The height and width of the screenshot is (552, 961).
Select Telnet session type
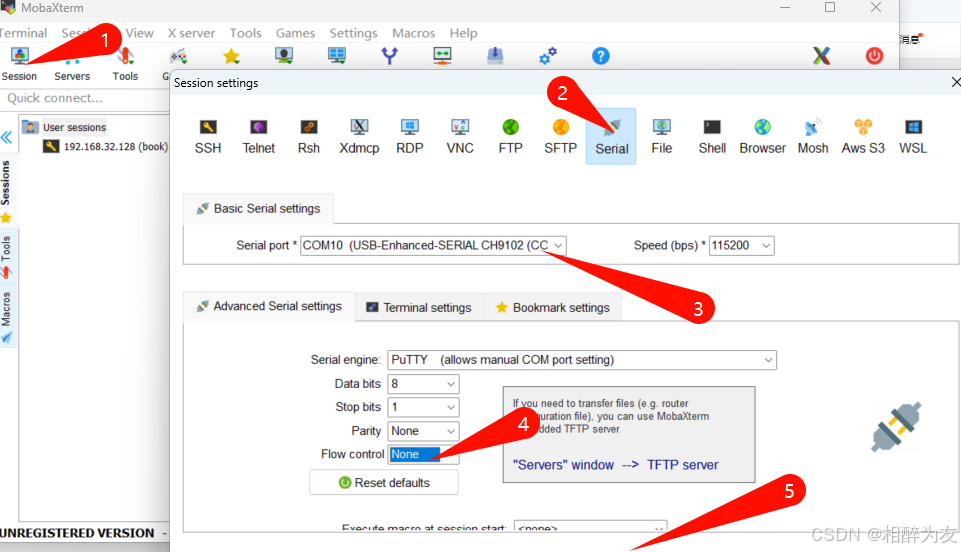pos(259,137)
